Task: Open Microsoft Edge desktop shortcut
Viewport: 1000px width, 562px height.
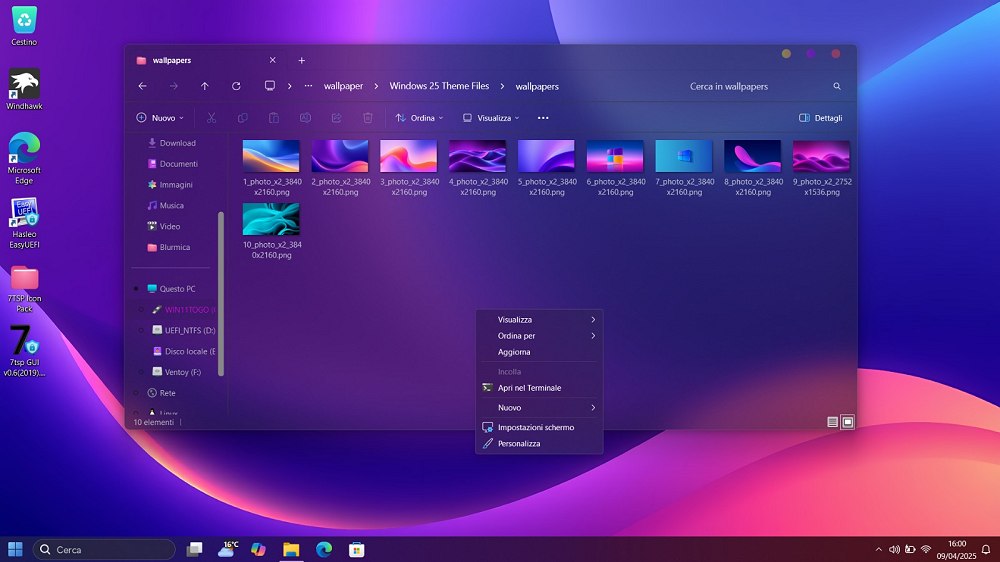Action: pyautogui.click(x=24, y=159)
